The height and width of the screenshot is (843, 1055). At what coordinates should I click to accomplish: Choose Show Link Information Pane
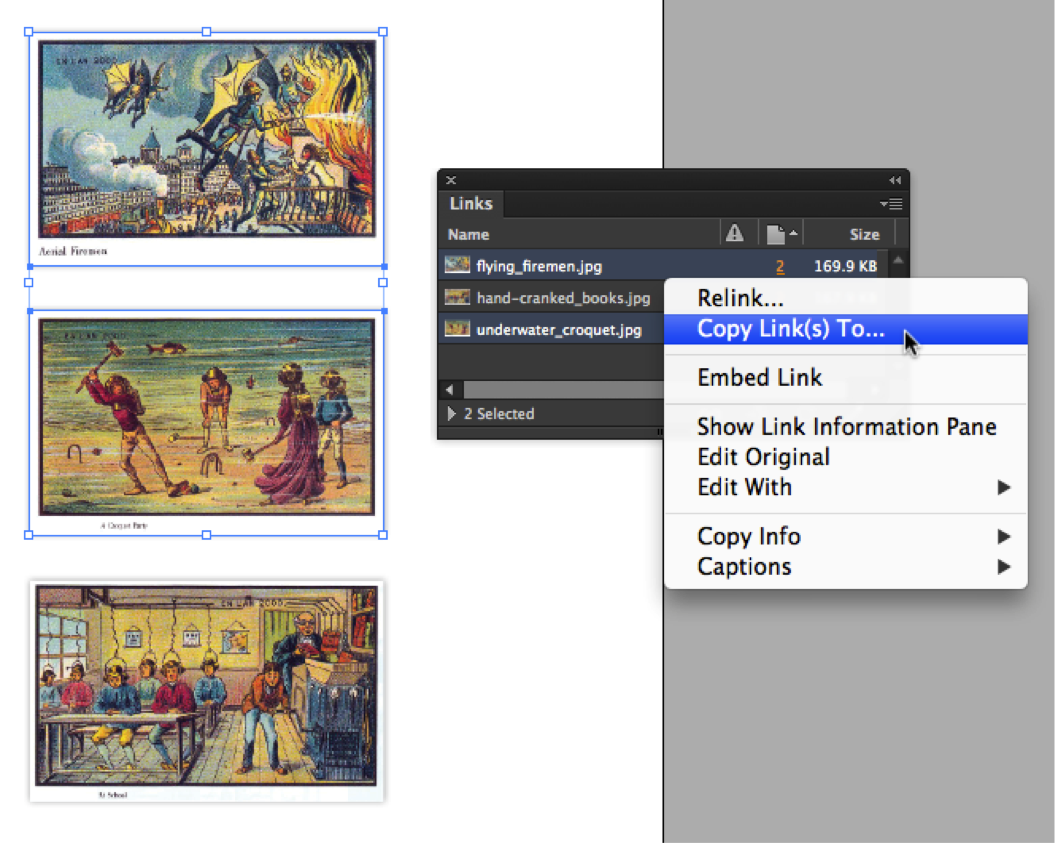click(845, 426)
